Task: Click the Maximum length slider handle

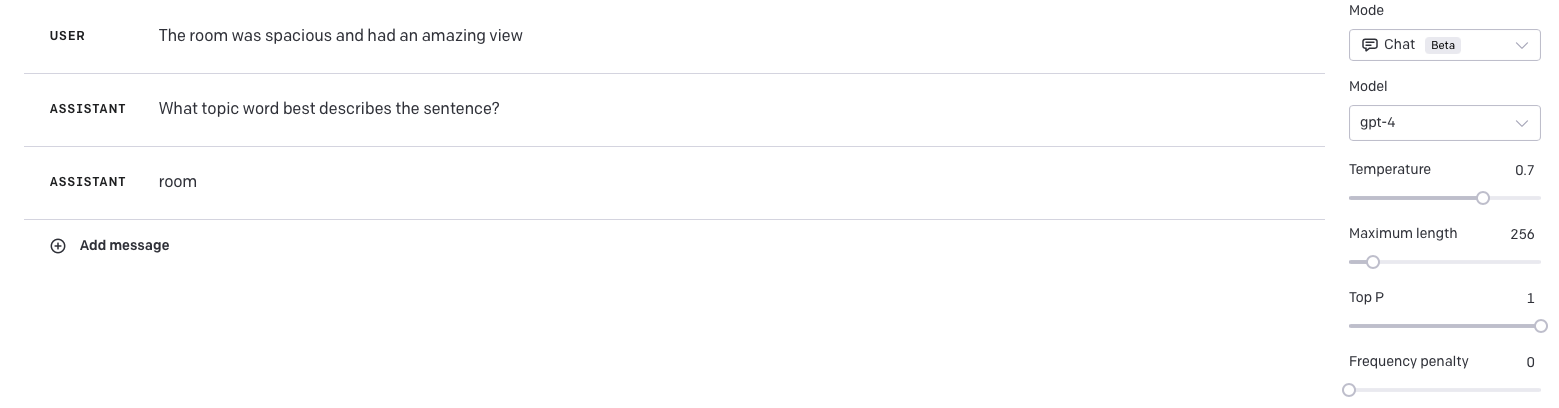Action: point(1373,262)
